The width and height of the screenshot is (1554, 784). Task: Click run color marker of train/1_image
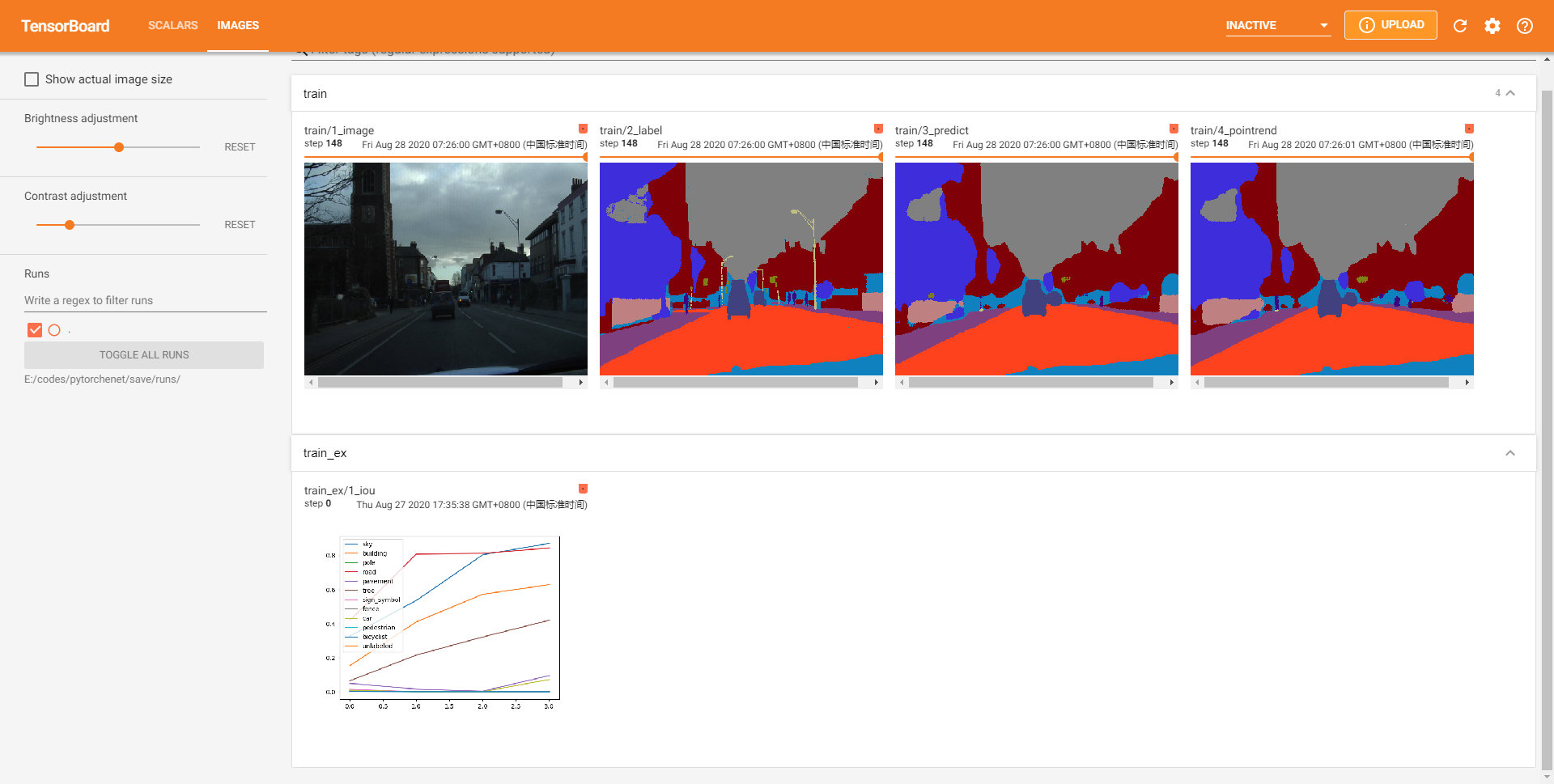pos(583,129)
